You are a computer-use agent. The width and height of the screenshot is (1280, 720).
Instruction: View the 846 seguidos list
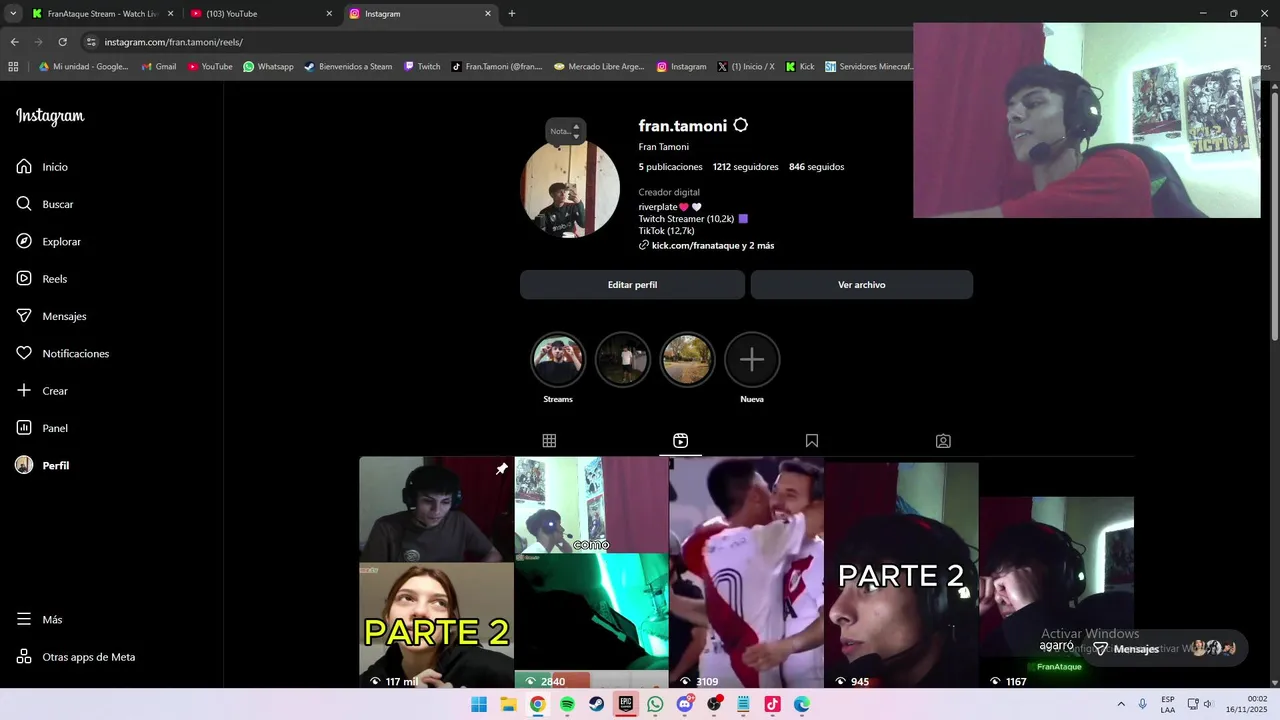click(816, 167)
